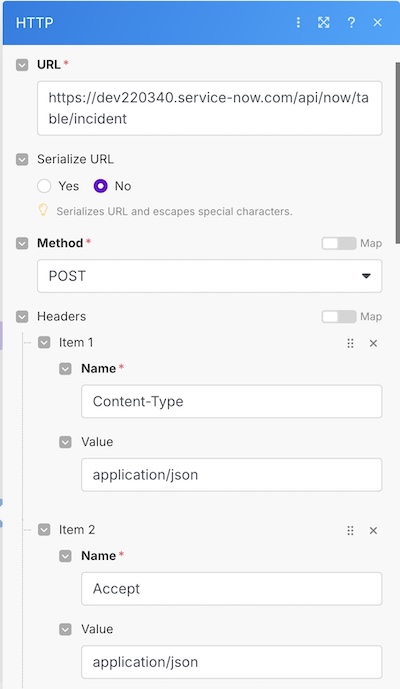Collapse header Item 2

click(x=44, y=529)
